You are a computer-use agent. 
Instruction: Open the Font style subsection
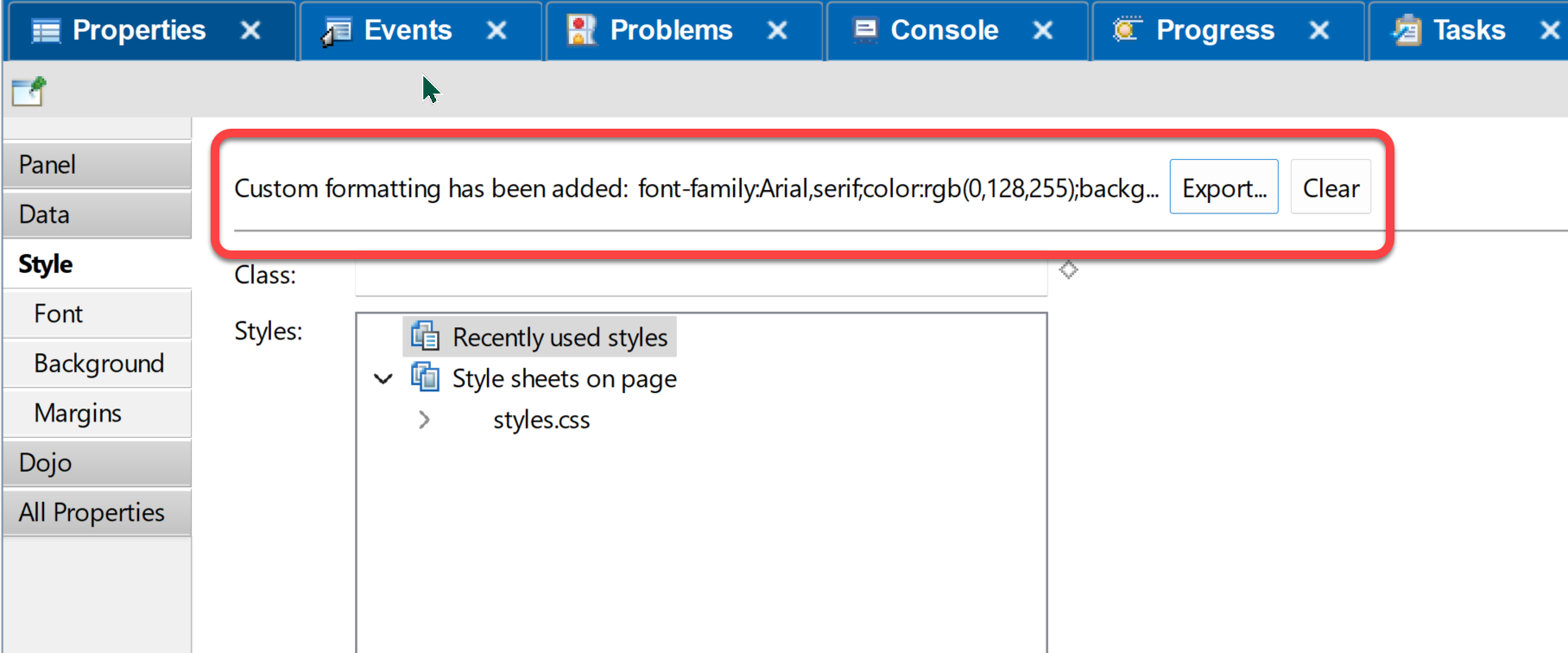97,314
